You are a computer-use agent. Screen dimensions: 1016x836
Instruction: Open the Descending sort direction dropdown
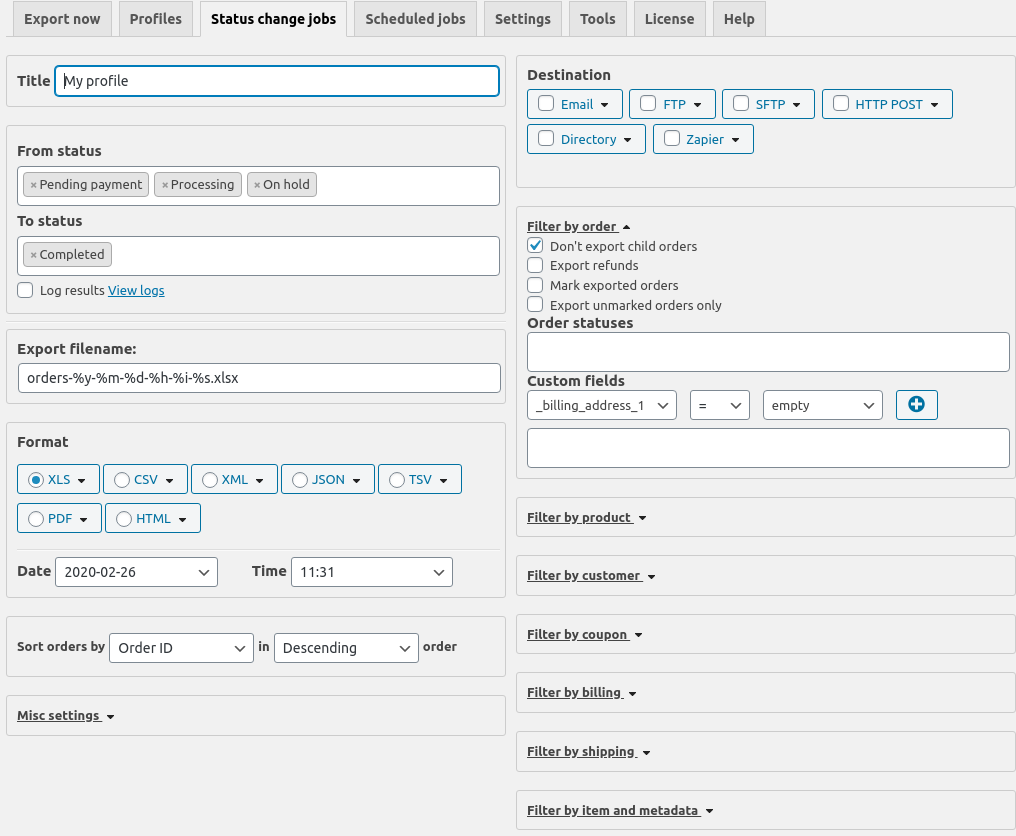click(346, 648)
